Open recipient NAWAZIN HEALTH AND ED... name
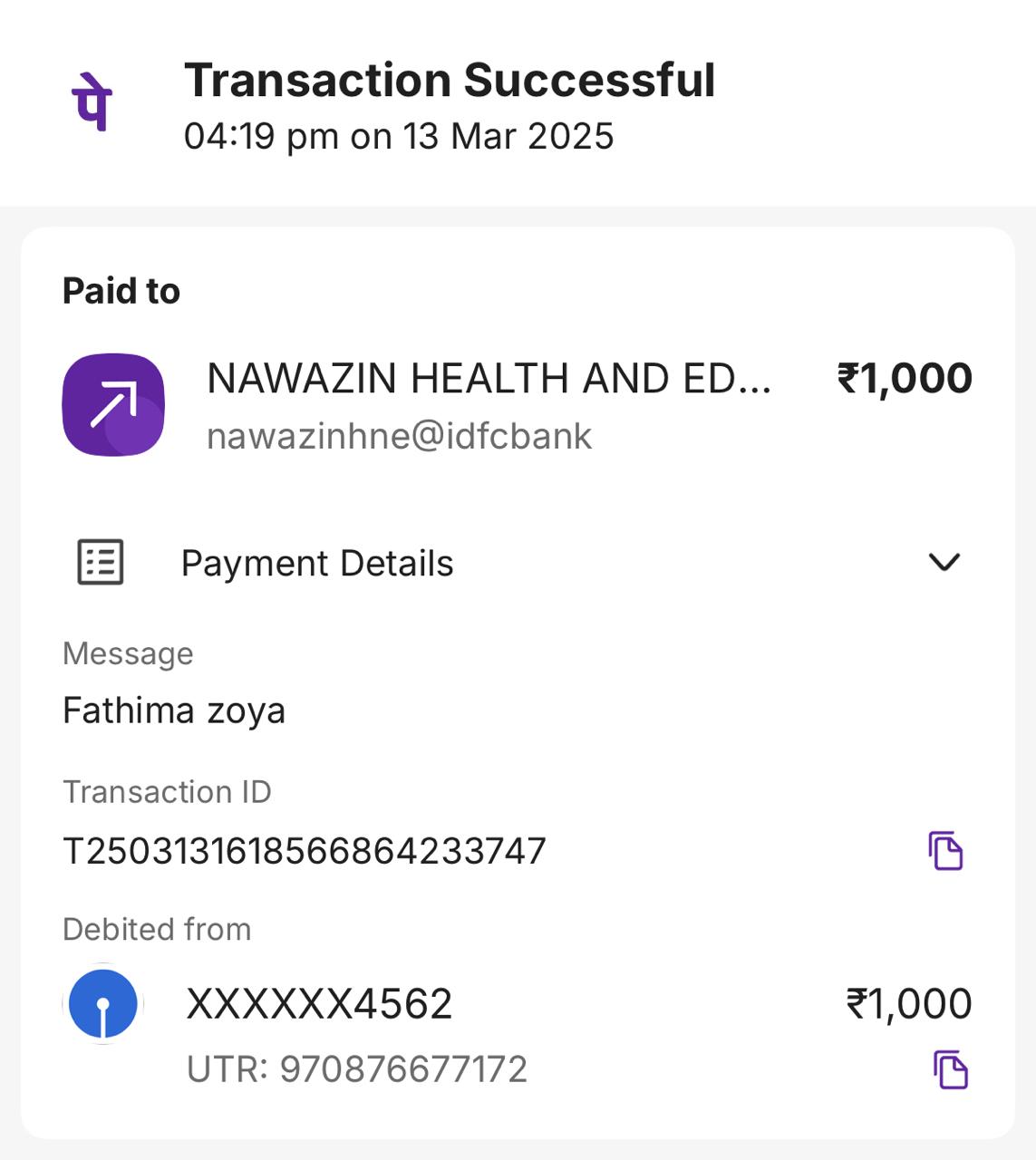The width and height of the screenshot is (1036, 1160). pyautogui.click(x=489, y=379)
